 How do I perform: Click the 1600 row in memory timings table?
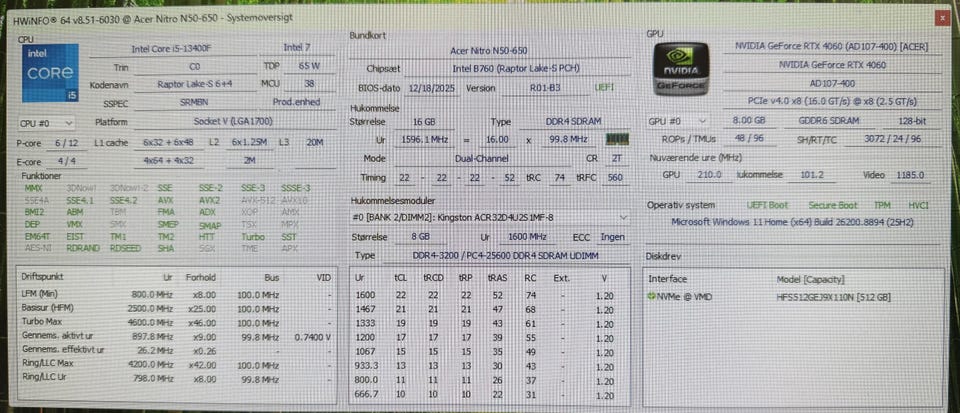point(488,295)
